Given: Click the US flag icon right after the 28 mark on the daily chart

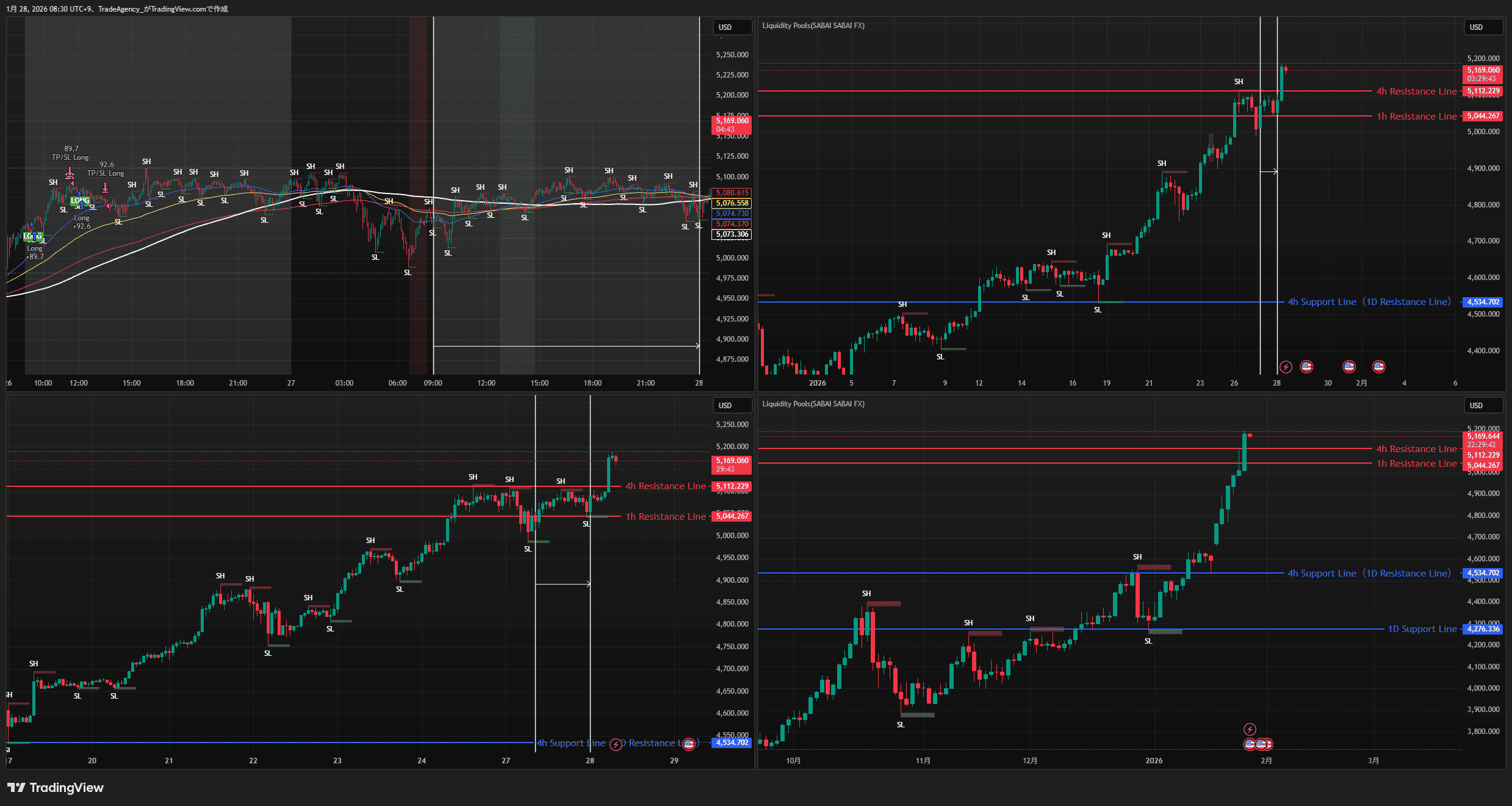Looking at the screenshot, I should (x=1306, y=367).
